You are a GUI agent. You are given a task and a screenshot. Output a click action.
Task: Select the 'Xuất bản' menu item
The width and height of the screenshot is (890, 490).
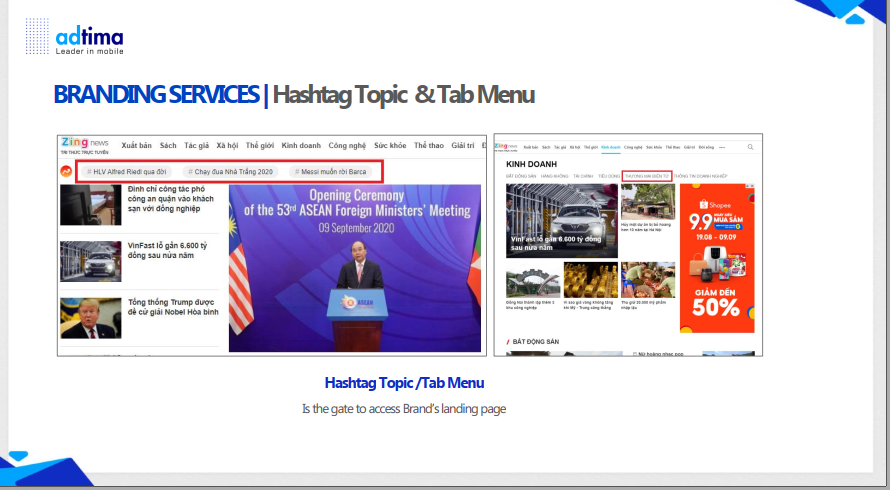click(x=136, y=145)
